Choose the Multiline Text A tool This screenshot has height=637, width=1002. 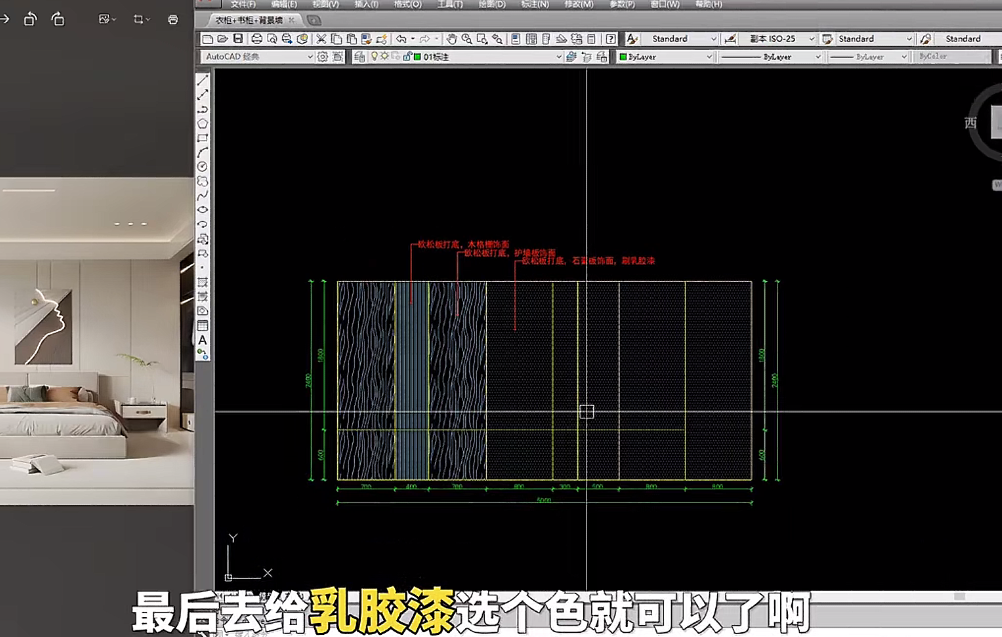pos(203,340)
